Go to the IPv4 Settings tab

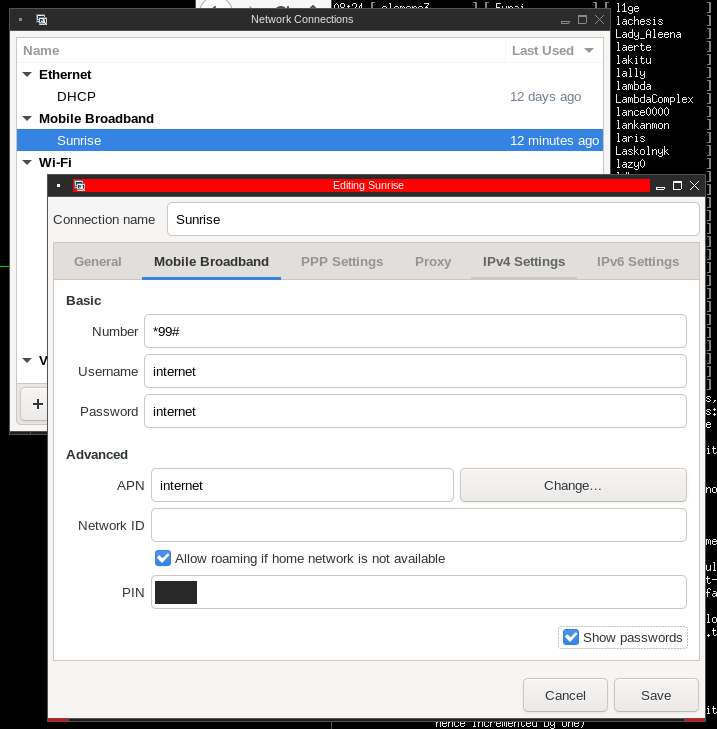point(524,262)
